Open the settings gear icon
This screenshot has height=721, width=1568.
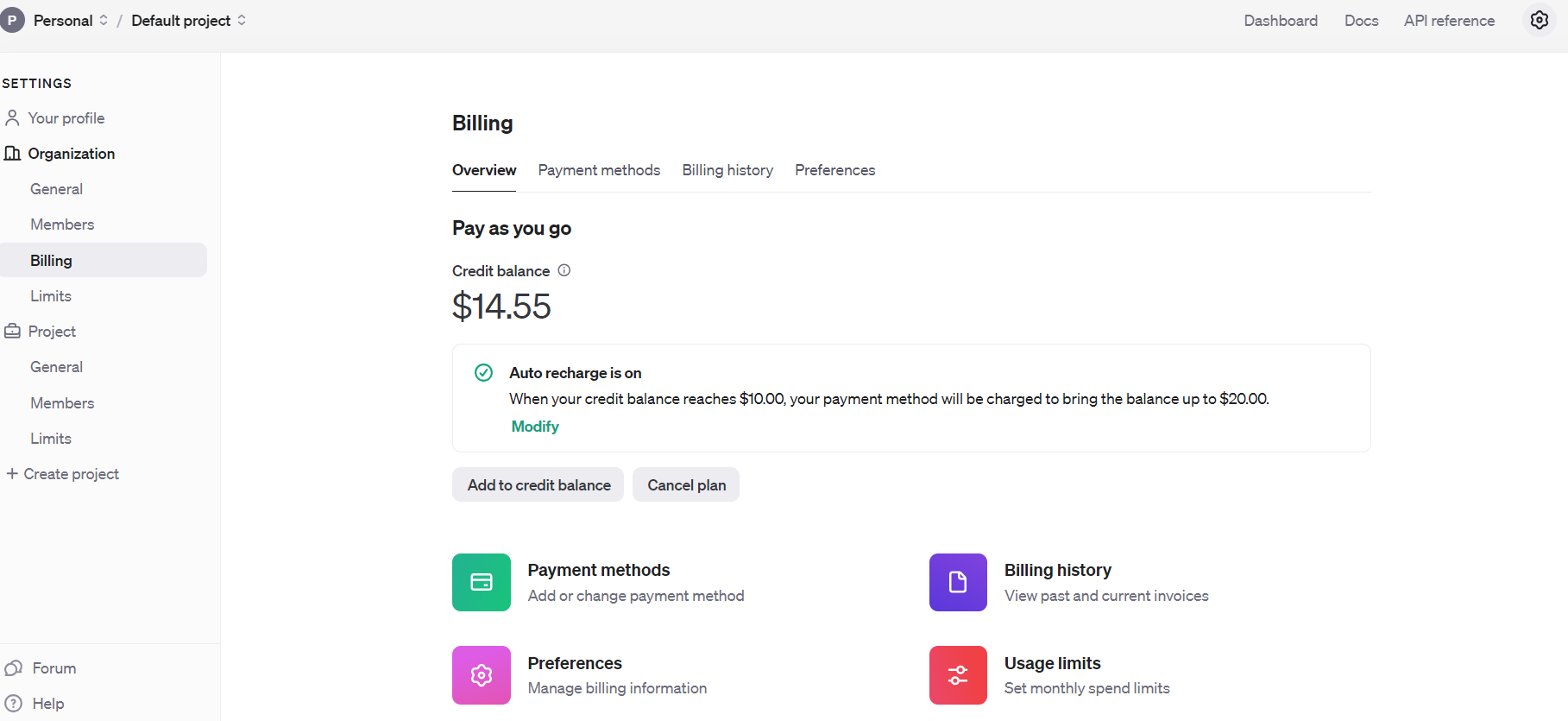pos(1540,20)
